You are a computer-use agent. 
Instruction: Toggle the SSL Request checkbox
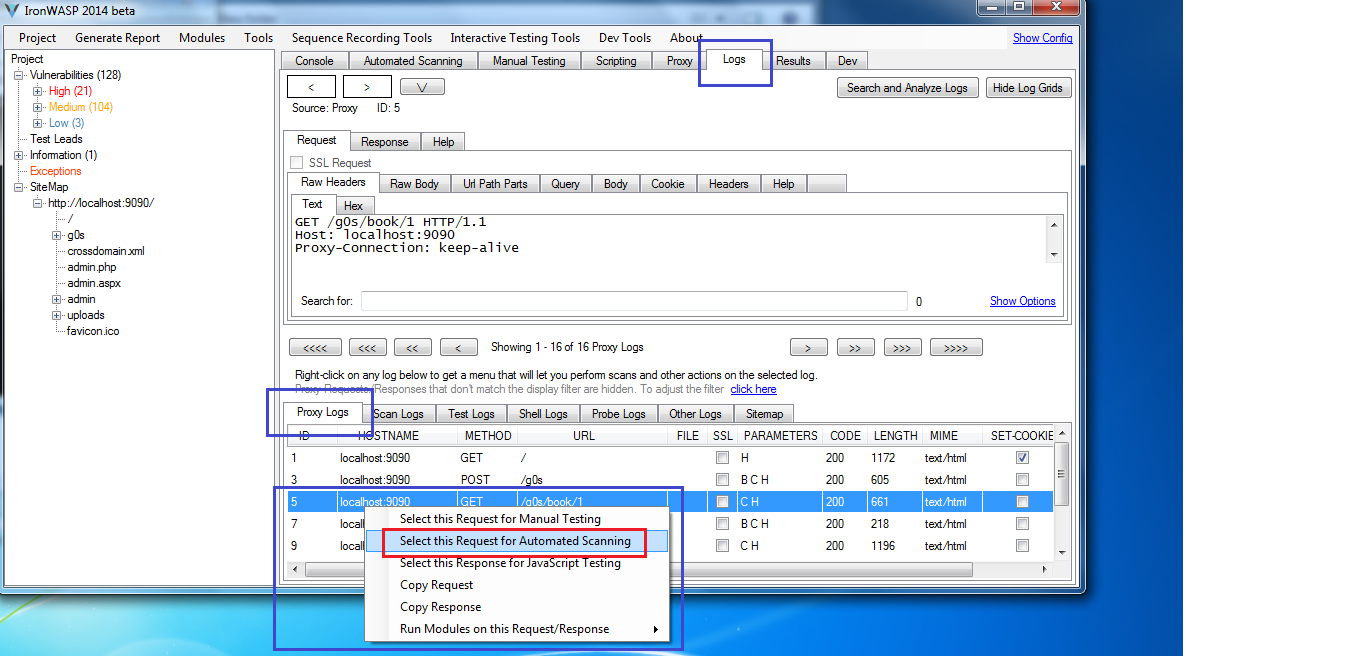(296, 162)
